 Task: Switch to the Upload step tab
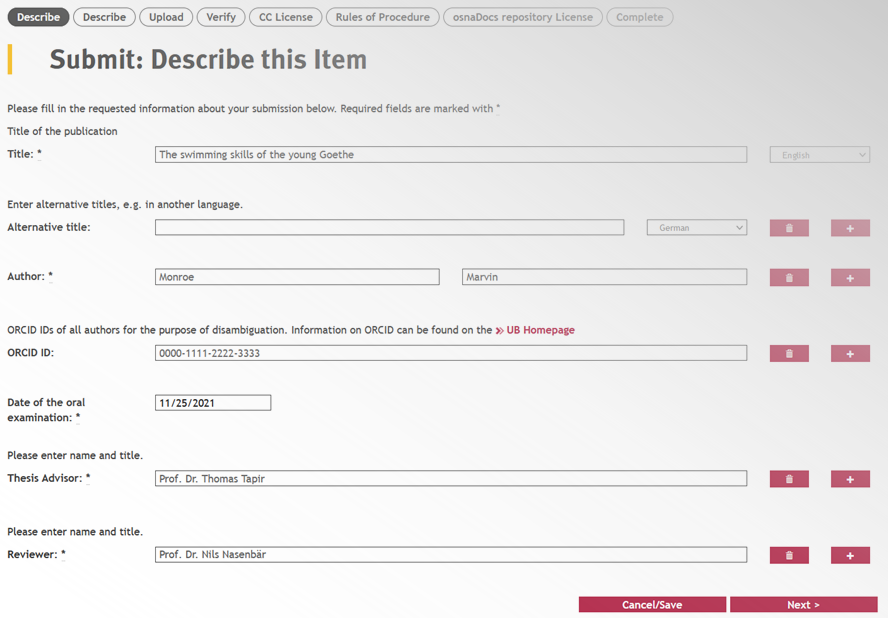166,17
